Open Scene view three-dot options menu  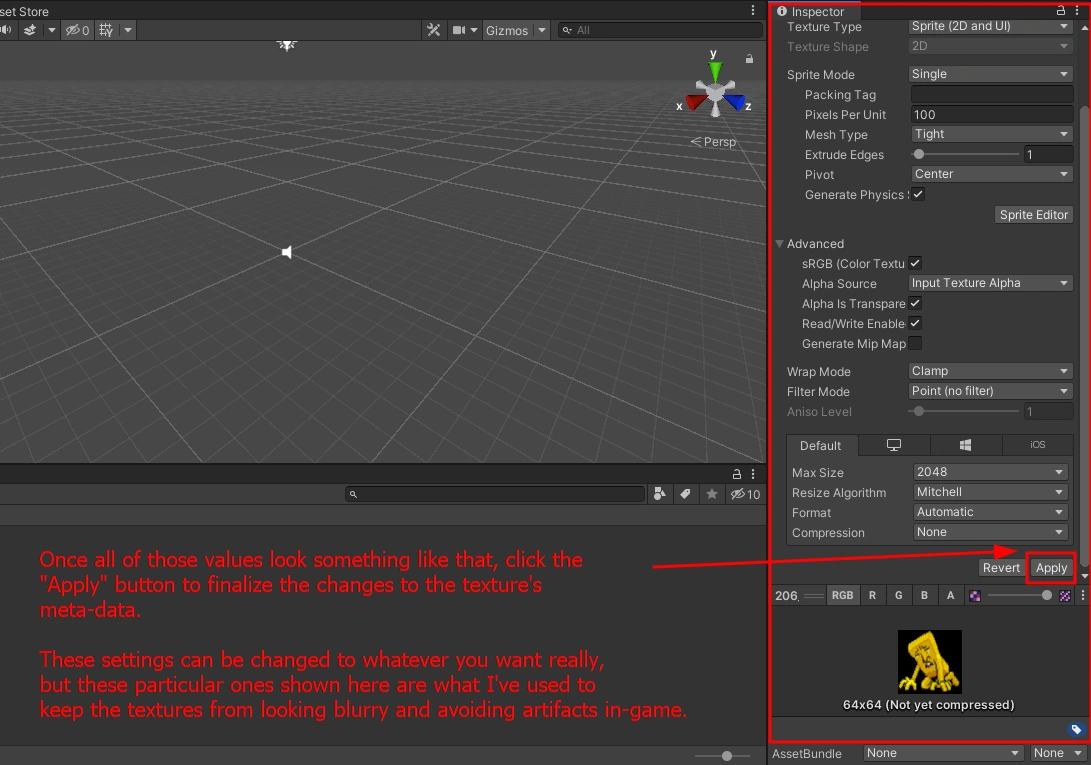pyautogui.click(x=753, y=10)
